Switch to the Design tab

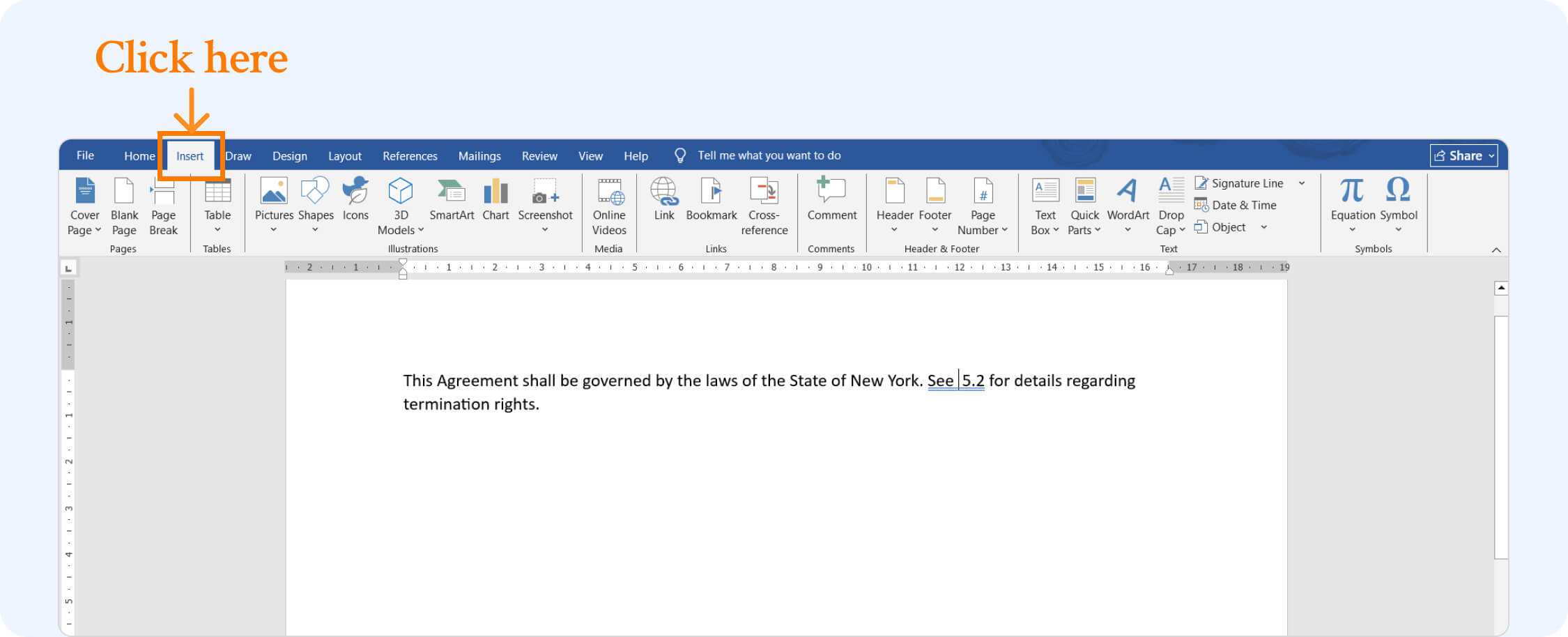tap(290, 156)
